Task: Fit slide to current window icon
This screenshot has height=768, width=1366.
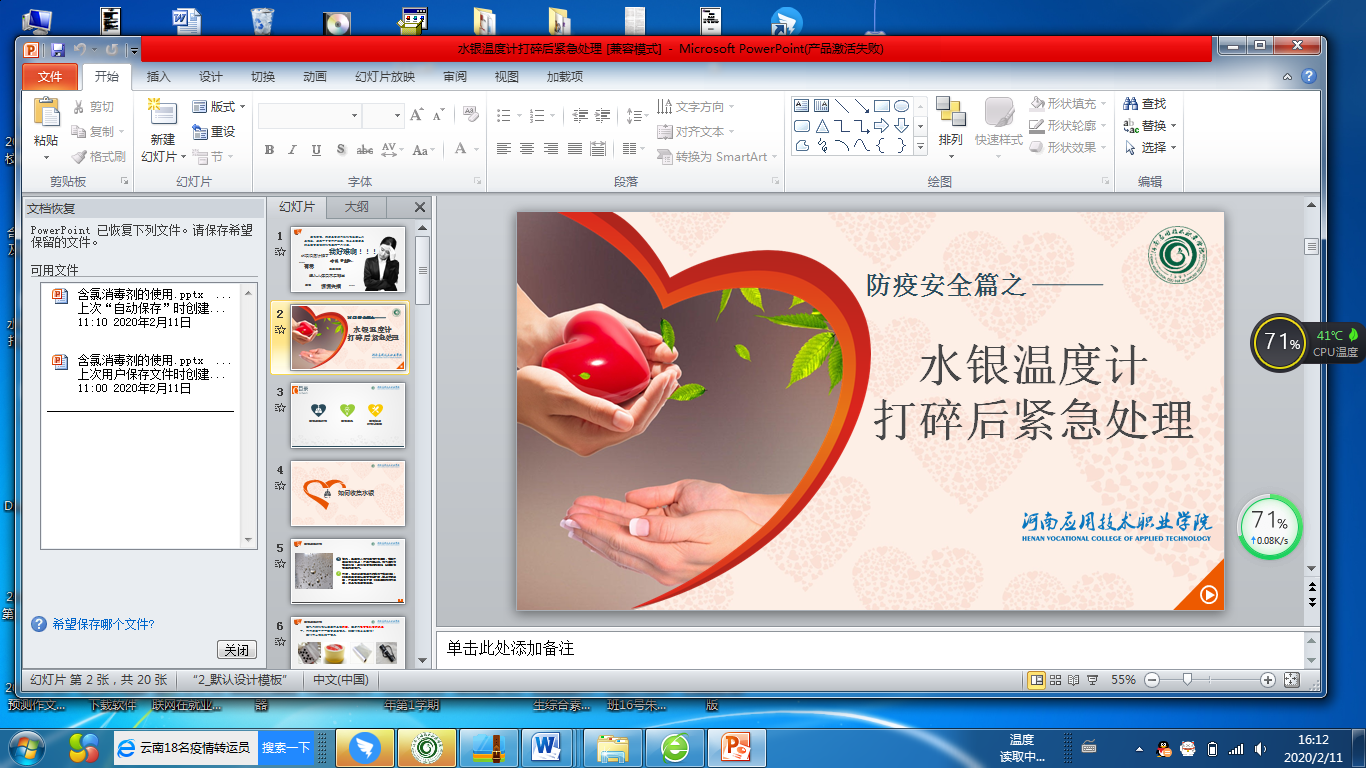Action: 1291,680
